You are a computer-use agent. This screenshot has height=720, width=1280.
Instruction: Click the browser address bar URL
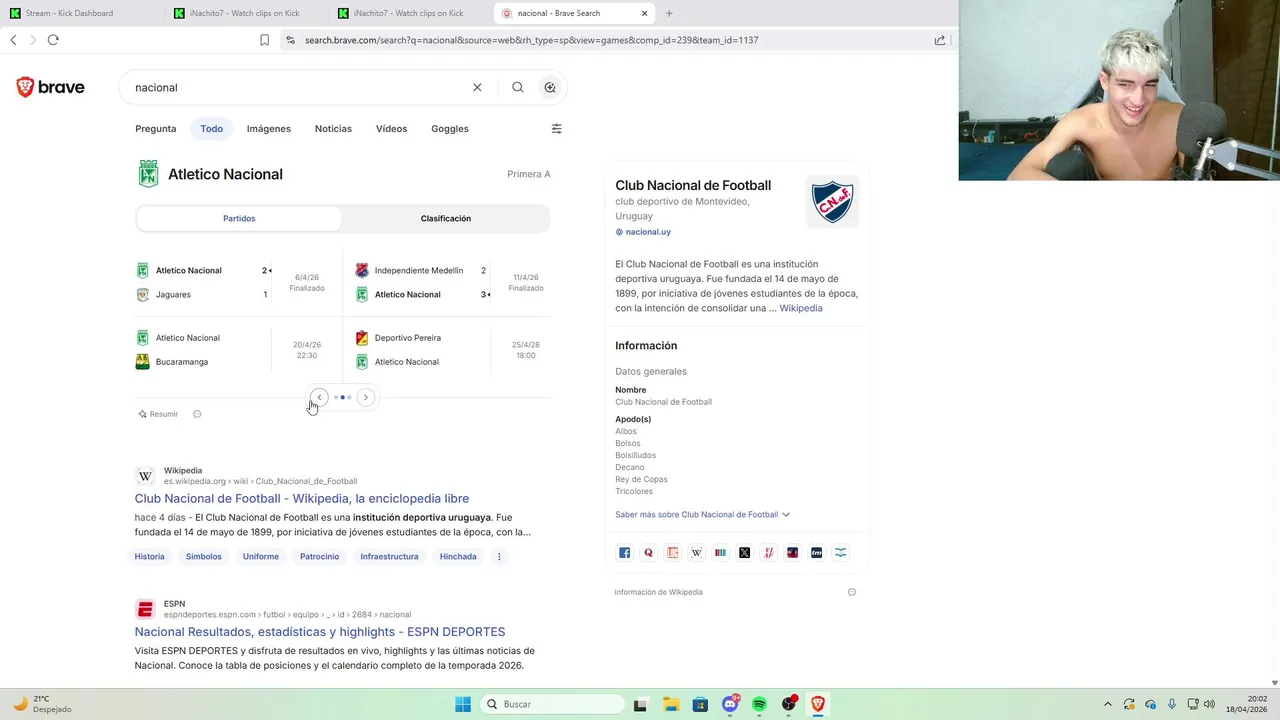[x=531, y=40]
